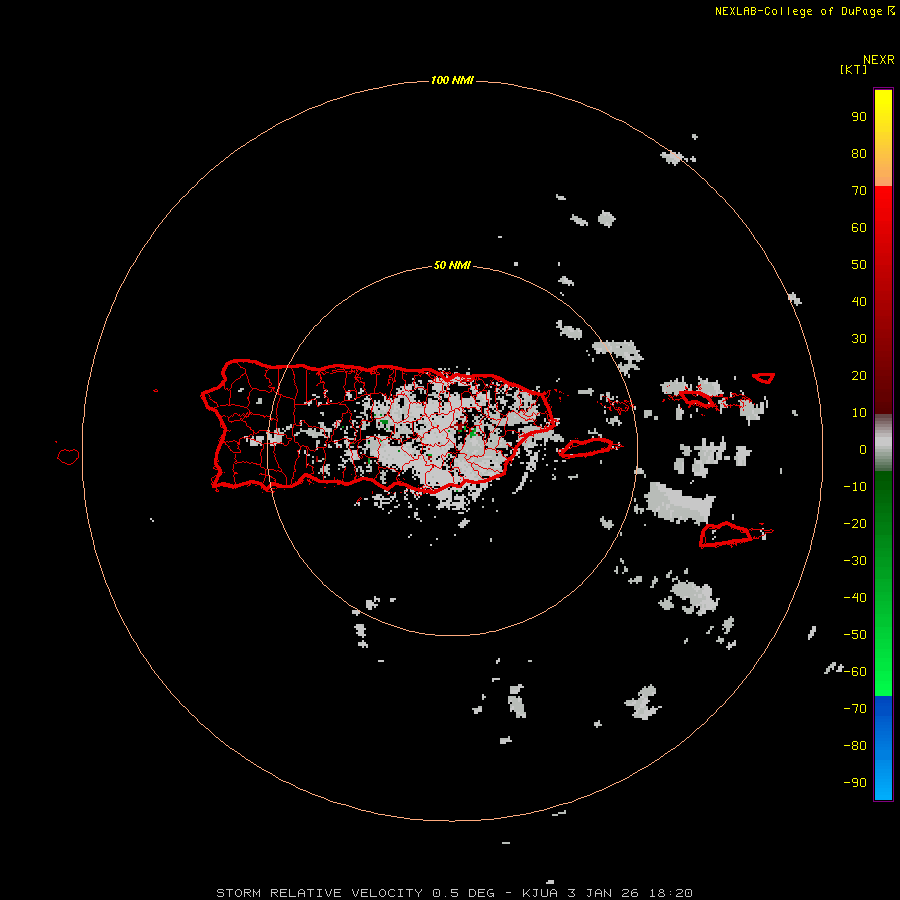Select the 100 NMI range ring label
Viewport: 900px width, 900px height.
452,80
